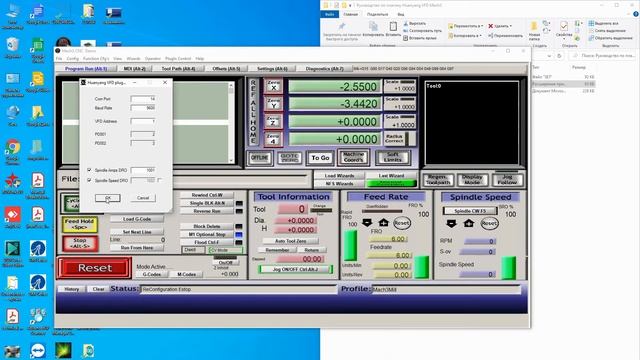Image resolution: width=640 pixels, height=360 pixels.
Task: Click the Load G-Code button
Action: (137, 219)
